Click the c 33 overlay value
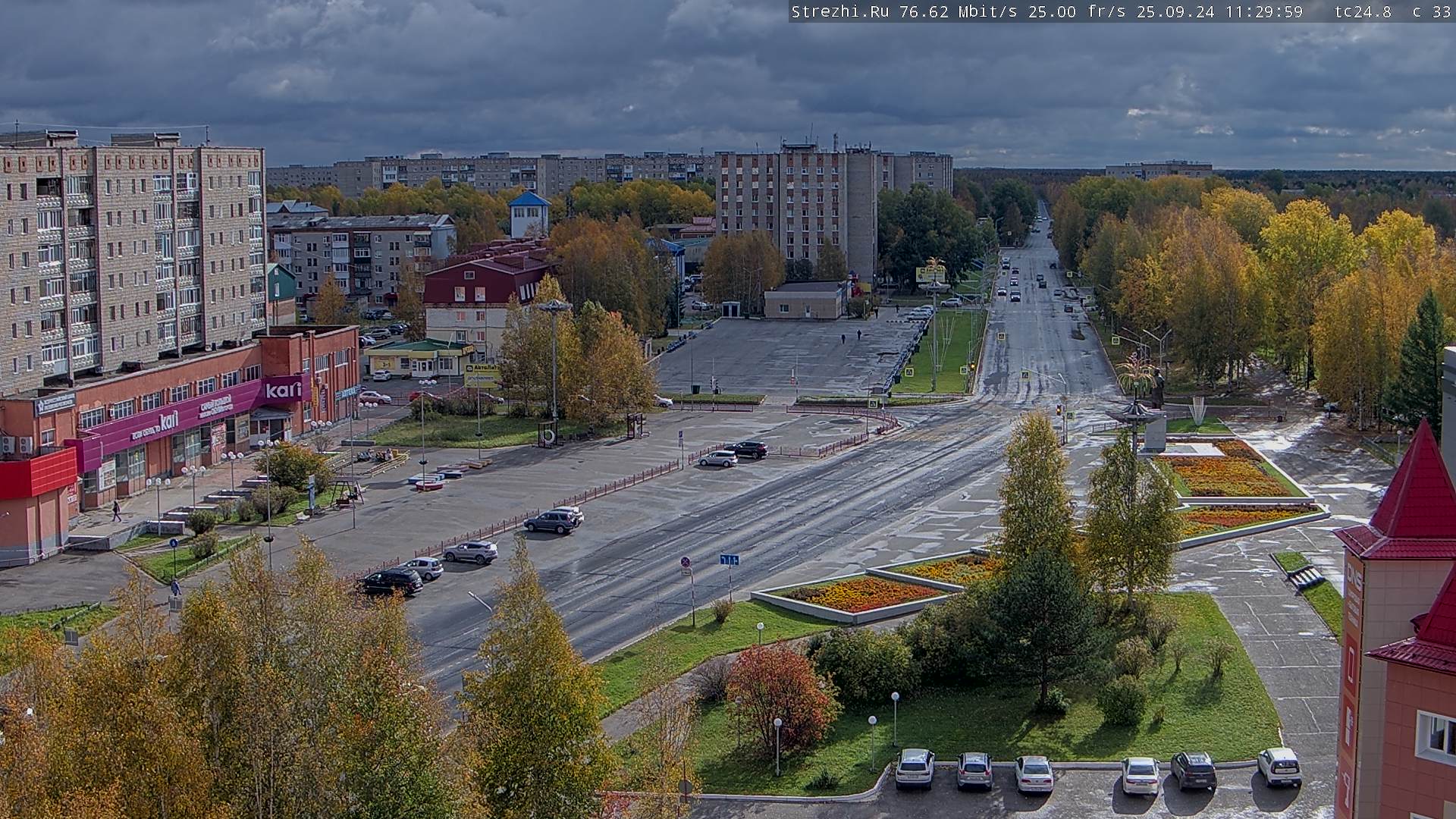 click(x=1432, y=11)
